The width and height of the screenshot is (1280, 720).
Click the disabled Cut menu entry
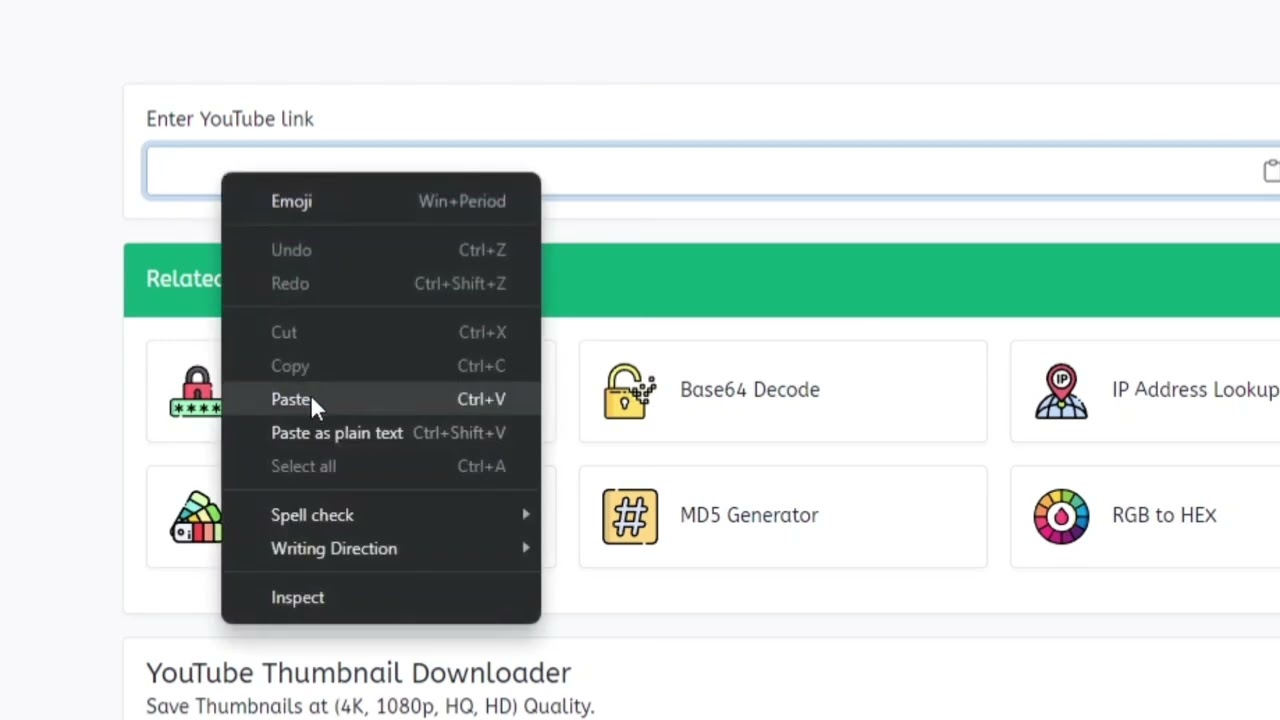(x=380, y=332)
